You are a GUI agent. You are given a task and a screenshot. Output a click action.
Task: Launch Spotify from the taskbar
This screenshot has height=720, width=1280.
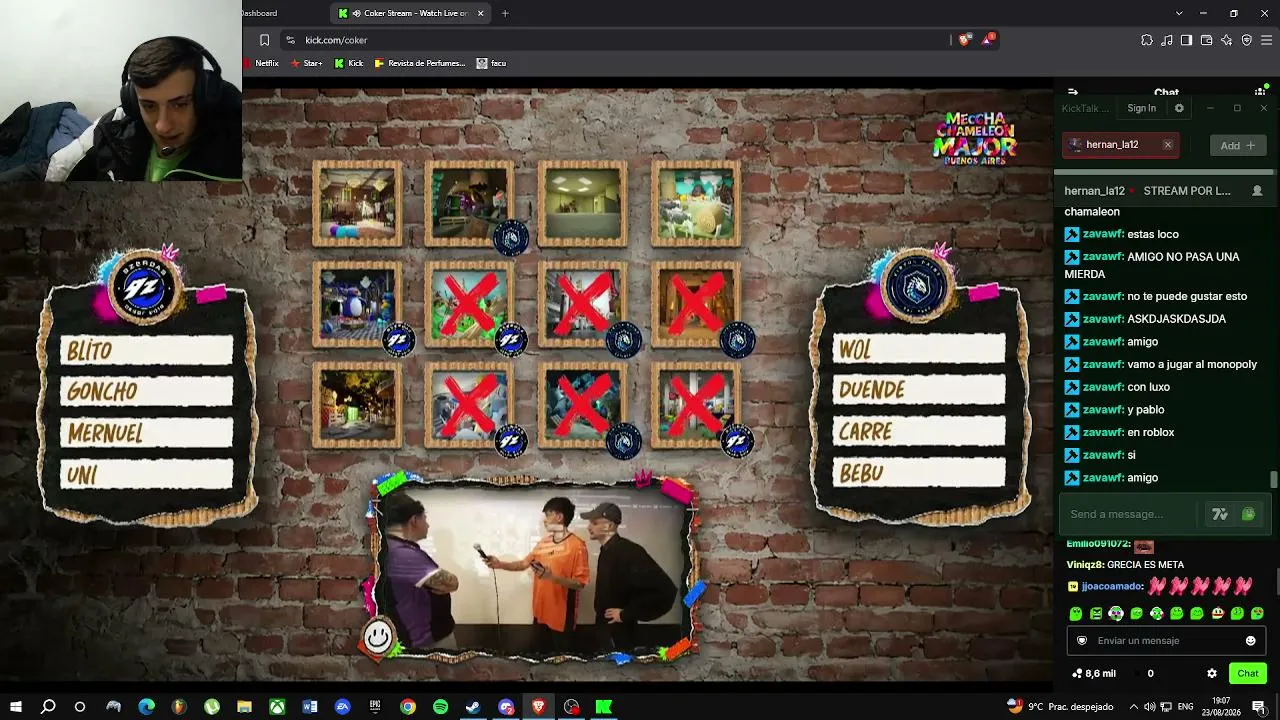[x=440, y=707]
